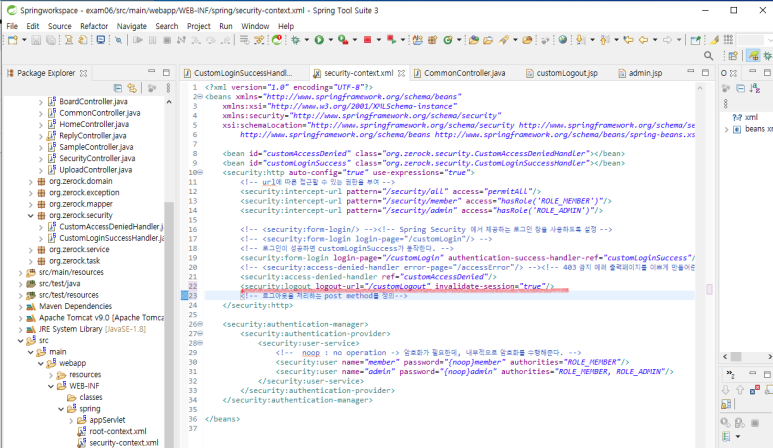Open dropdown arrow next to Run button
Viewport: 773px width, 448px height.
[x=330, y=40]
